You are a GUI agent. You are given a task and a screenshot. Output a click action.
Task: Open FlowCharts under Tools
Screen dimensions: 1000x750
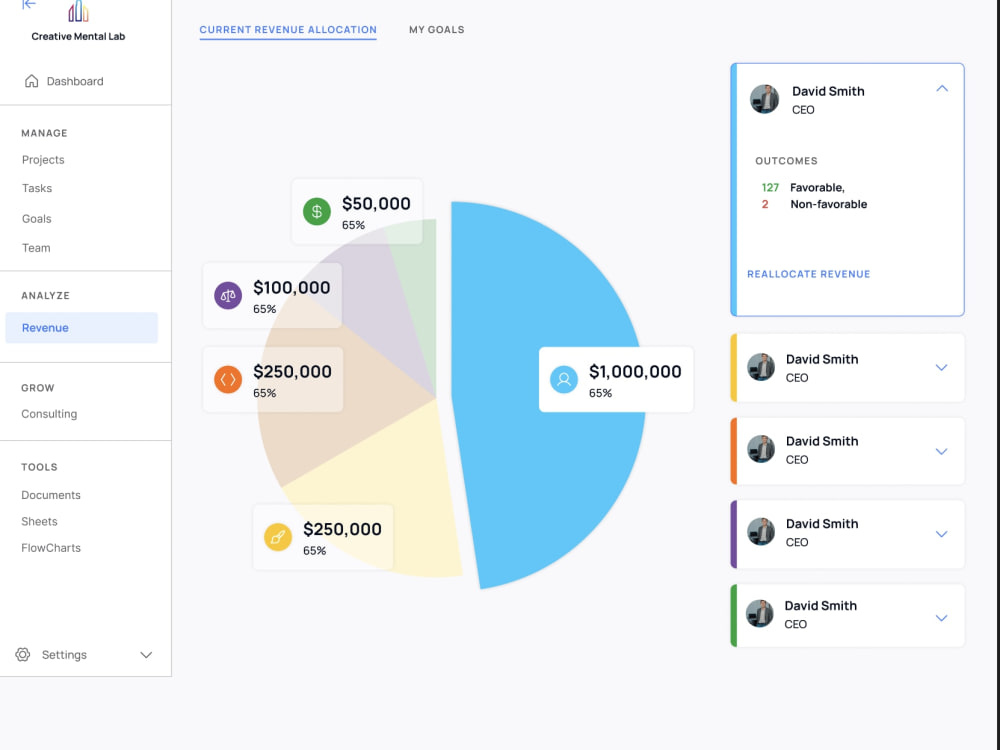coord(51,548)
